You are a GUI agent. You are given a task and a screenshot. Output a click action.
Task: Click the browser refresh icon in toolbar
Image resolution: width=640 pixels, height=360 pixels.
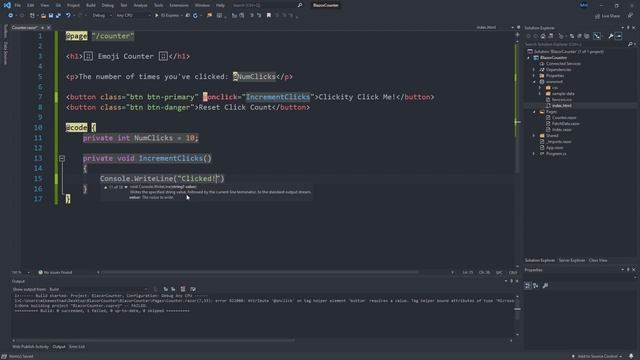[195, 16]
